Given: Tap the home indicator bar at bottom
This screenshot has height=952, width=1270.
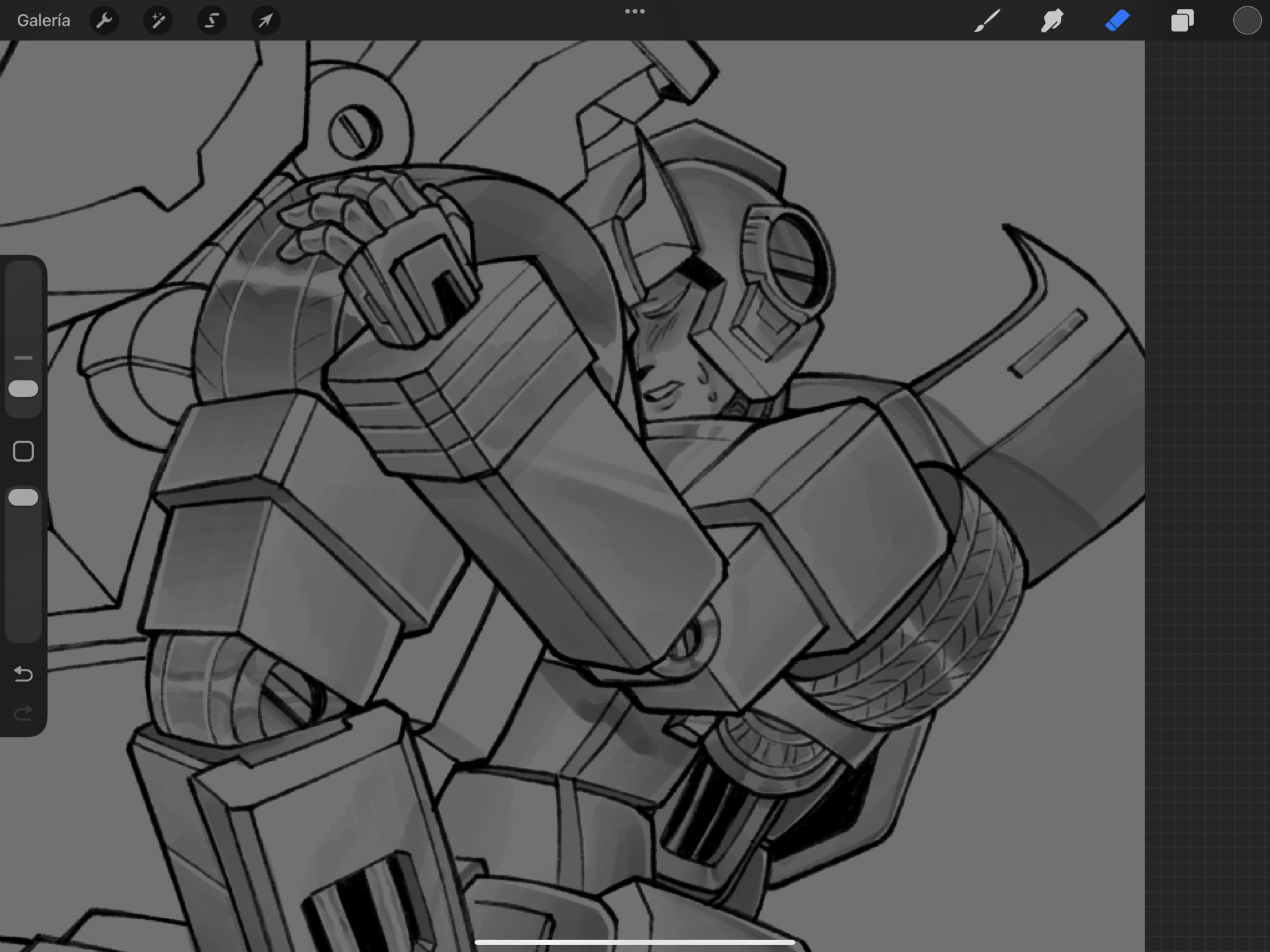Looking at the screenshot, I should pos(634,942).
